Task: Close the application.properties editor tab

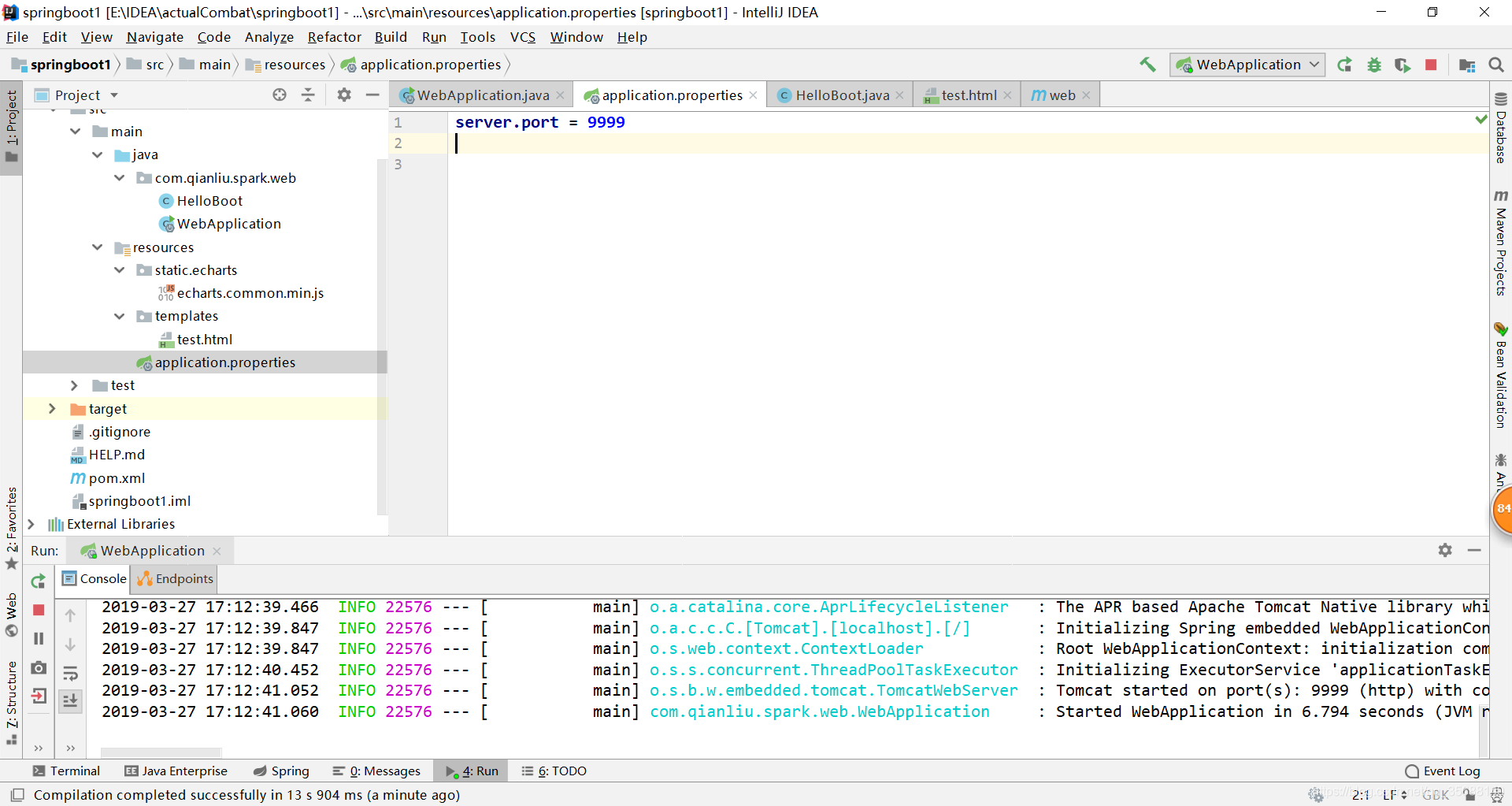Action: pos(754,95)
